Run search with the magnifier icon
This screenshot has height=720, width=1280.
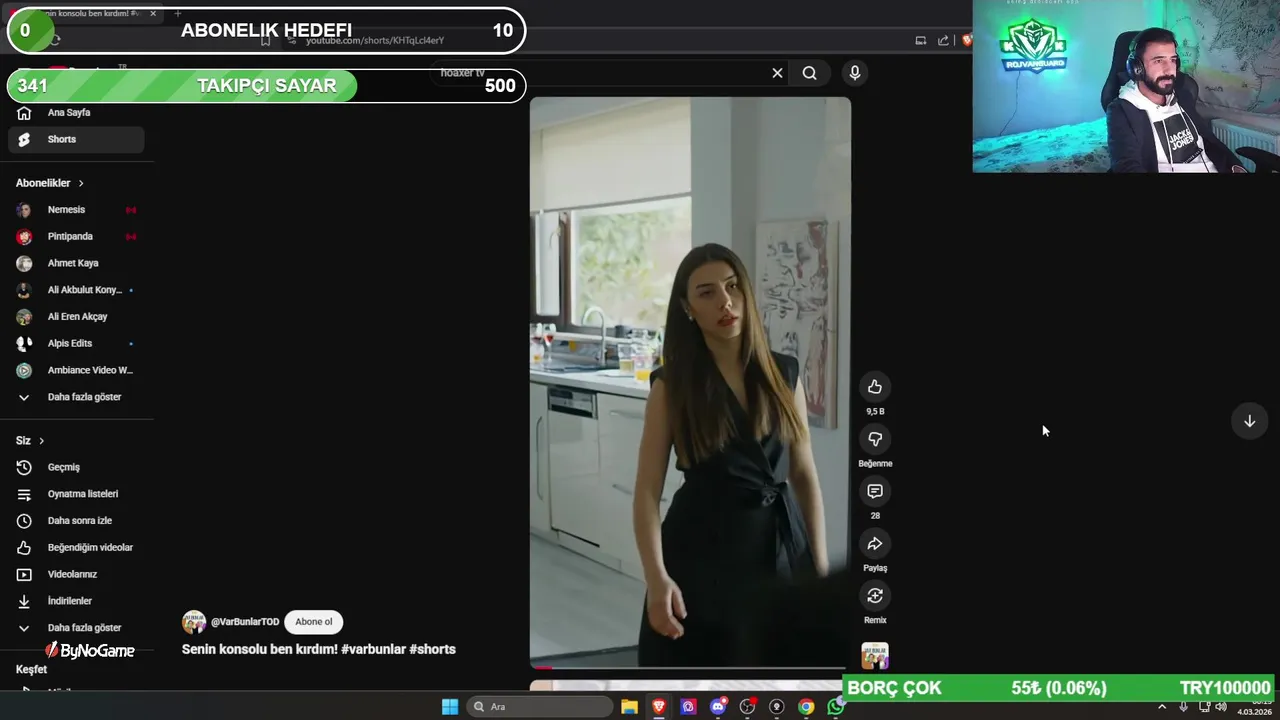click(809, 73)
